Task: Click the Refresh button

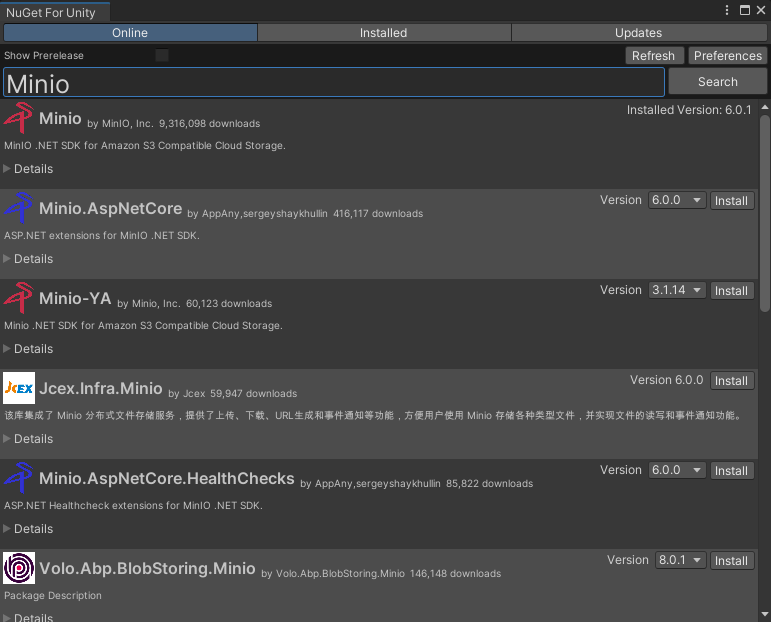Action: [x=654, y=56]
